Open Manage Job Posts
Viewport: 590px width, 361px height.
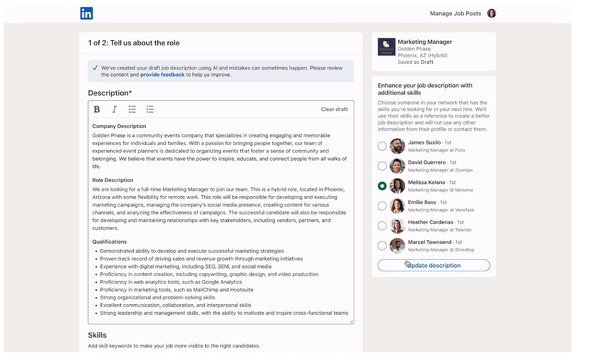455,14
